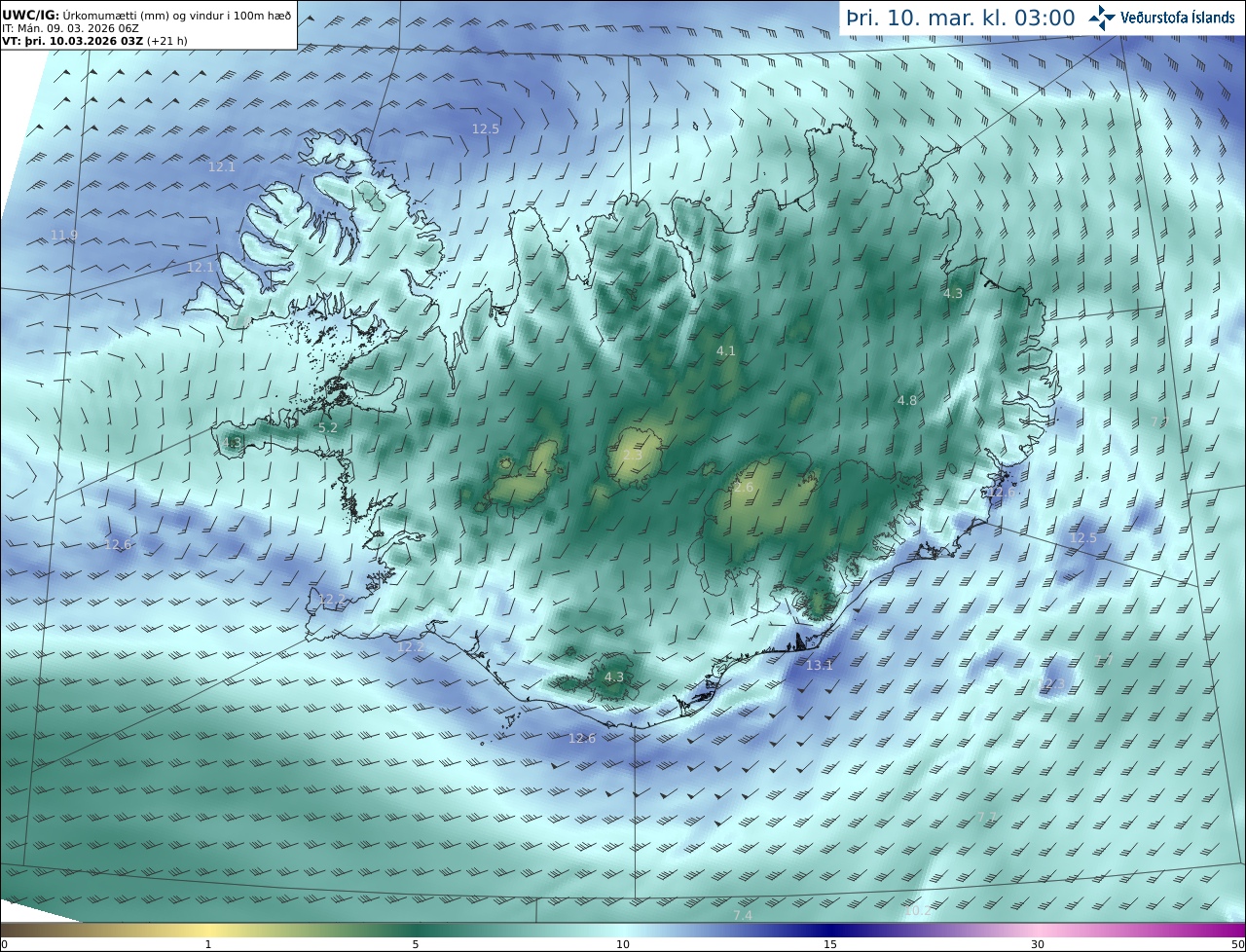Click the Veðurstofa Íslands logo icon
The width and height of the screenshot is (1246, 952).
(1103, 17)
